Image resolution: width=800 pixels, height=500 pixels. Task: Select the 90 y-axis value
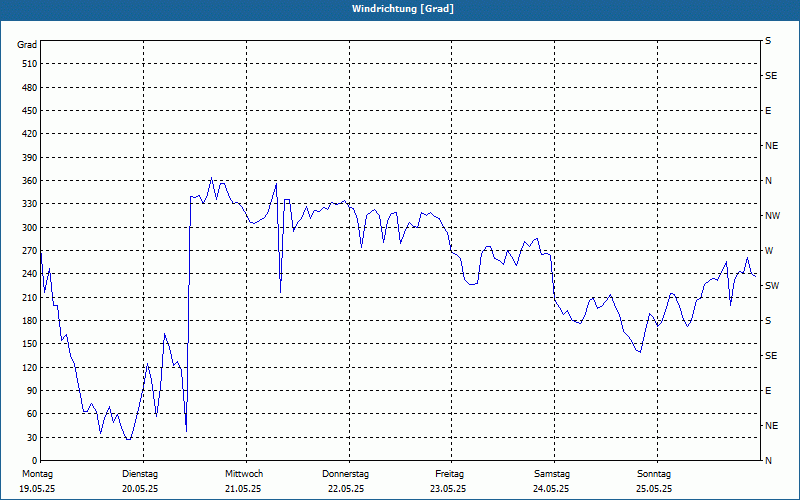(32, 391)
